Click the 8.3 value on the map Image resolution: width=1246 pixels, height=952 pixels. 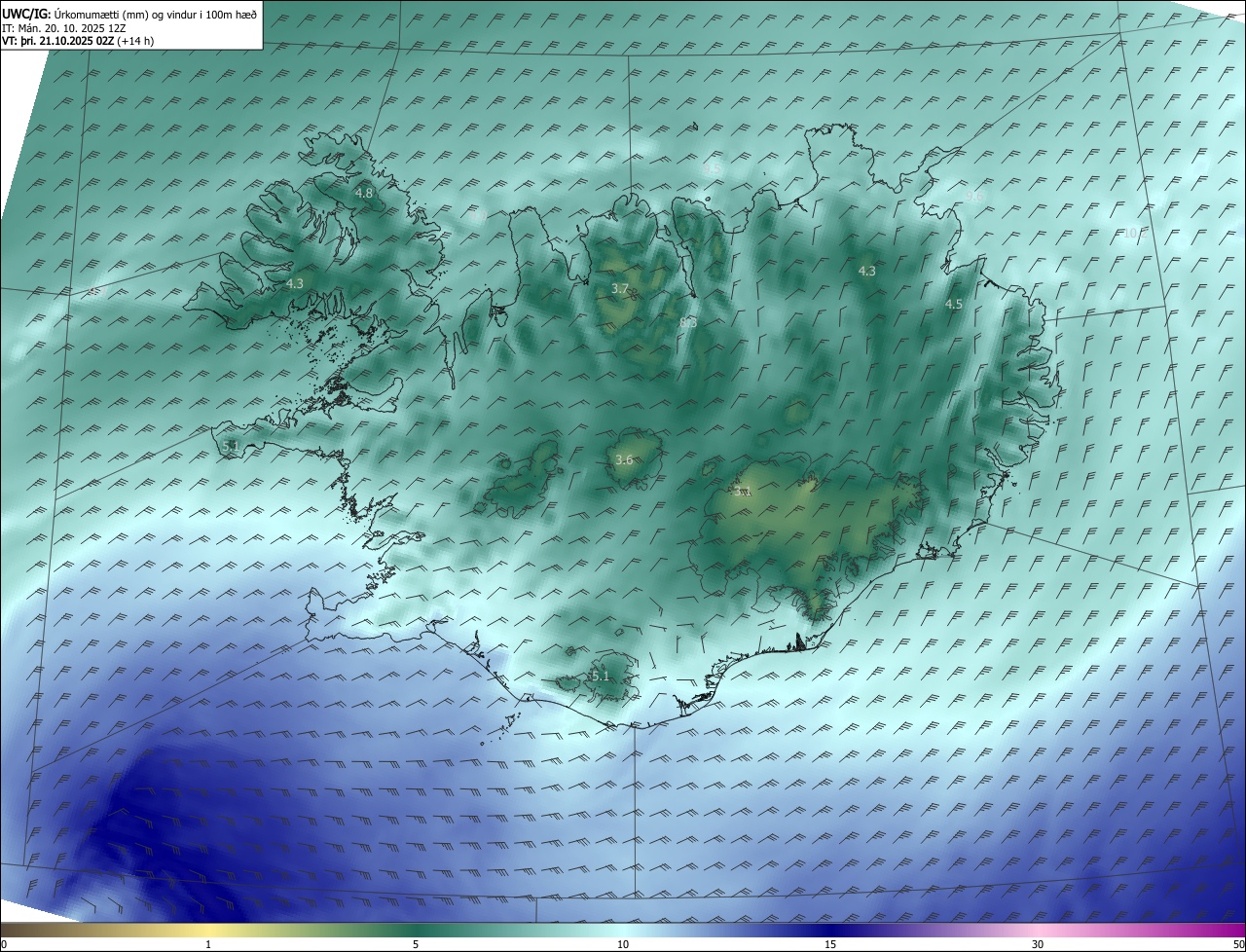point(688,322)
